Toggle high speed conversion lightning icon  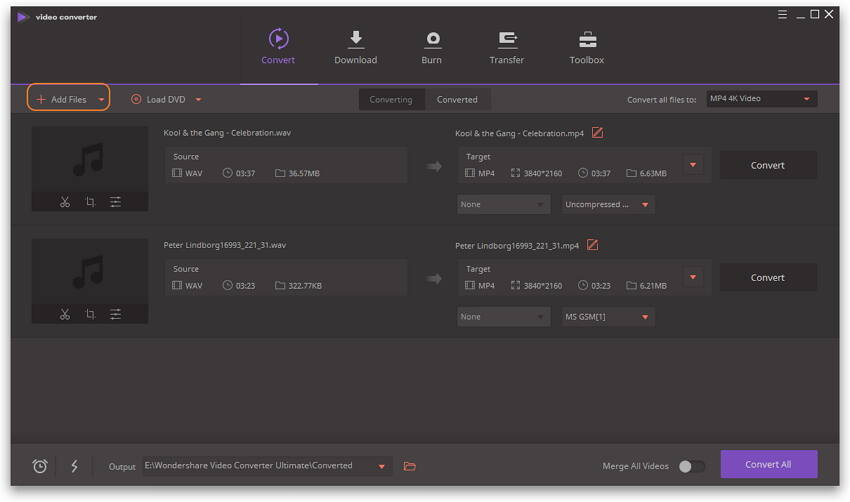[75, 466]
